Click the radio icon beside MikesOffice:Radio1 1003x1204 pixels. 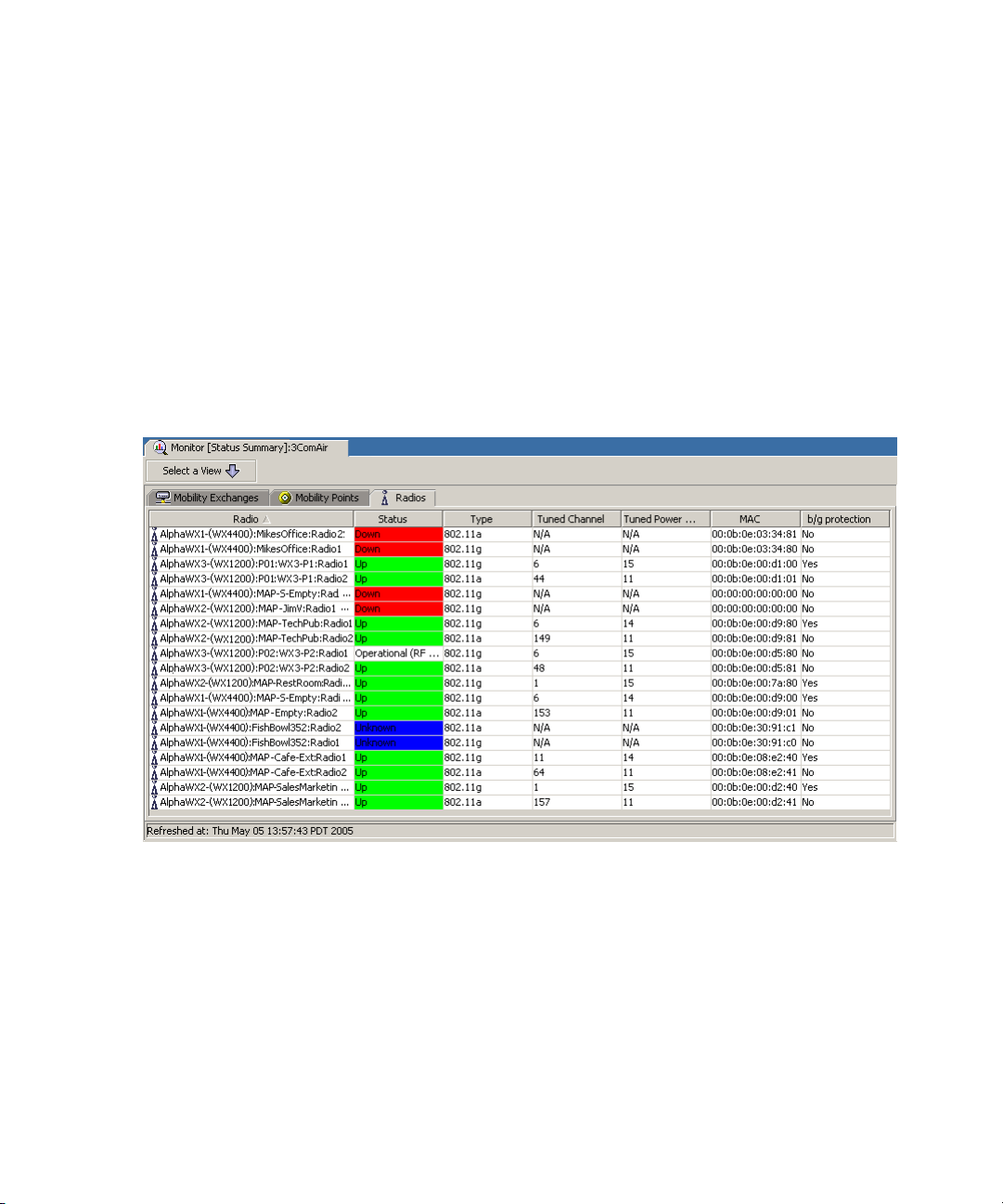pyautogui.click(x=154, y=550)
